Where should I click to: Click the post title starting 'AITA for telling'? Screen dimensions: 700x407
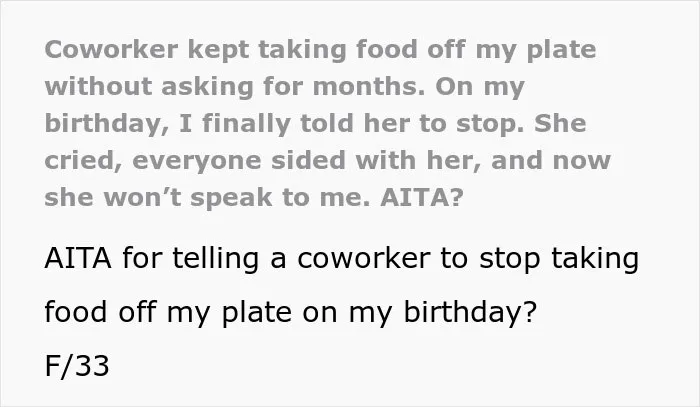[x=342, y=285]
